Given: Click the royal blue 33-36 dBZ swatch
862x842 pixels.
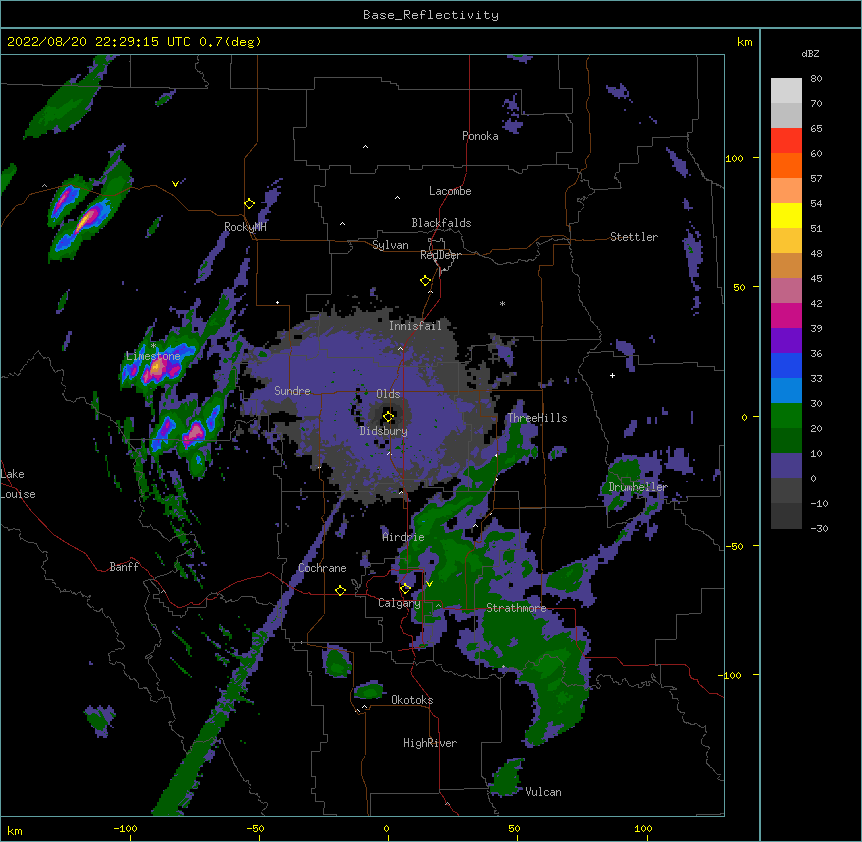Looking at the screenshot, I should click(x=786, y=365).
